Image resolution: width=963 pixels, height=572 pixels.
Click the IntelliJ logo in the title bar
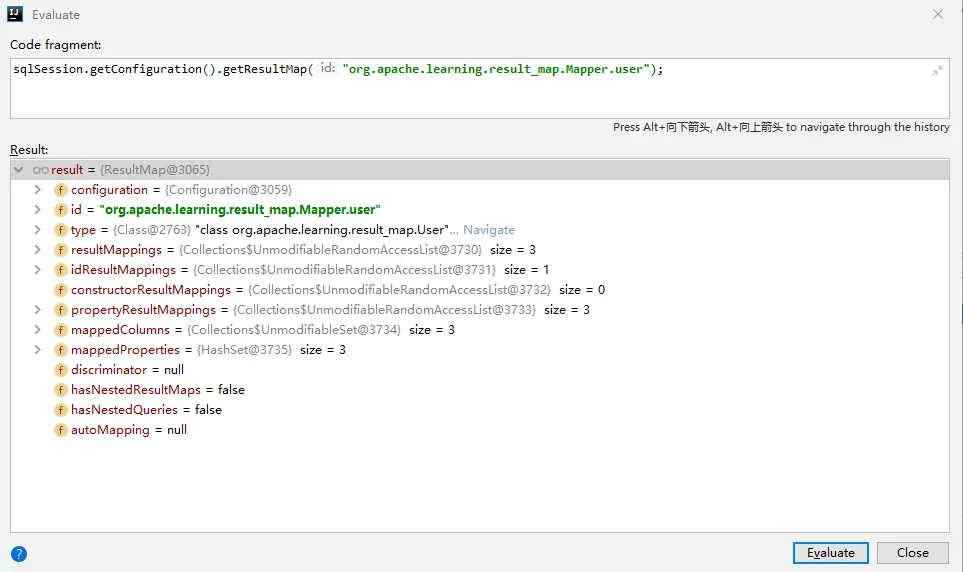15,14
